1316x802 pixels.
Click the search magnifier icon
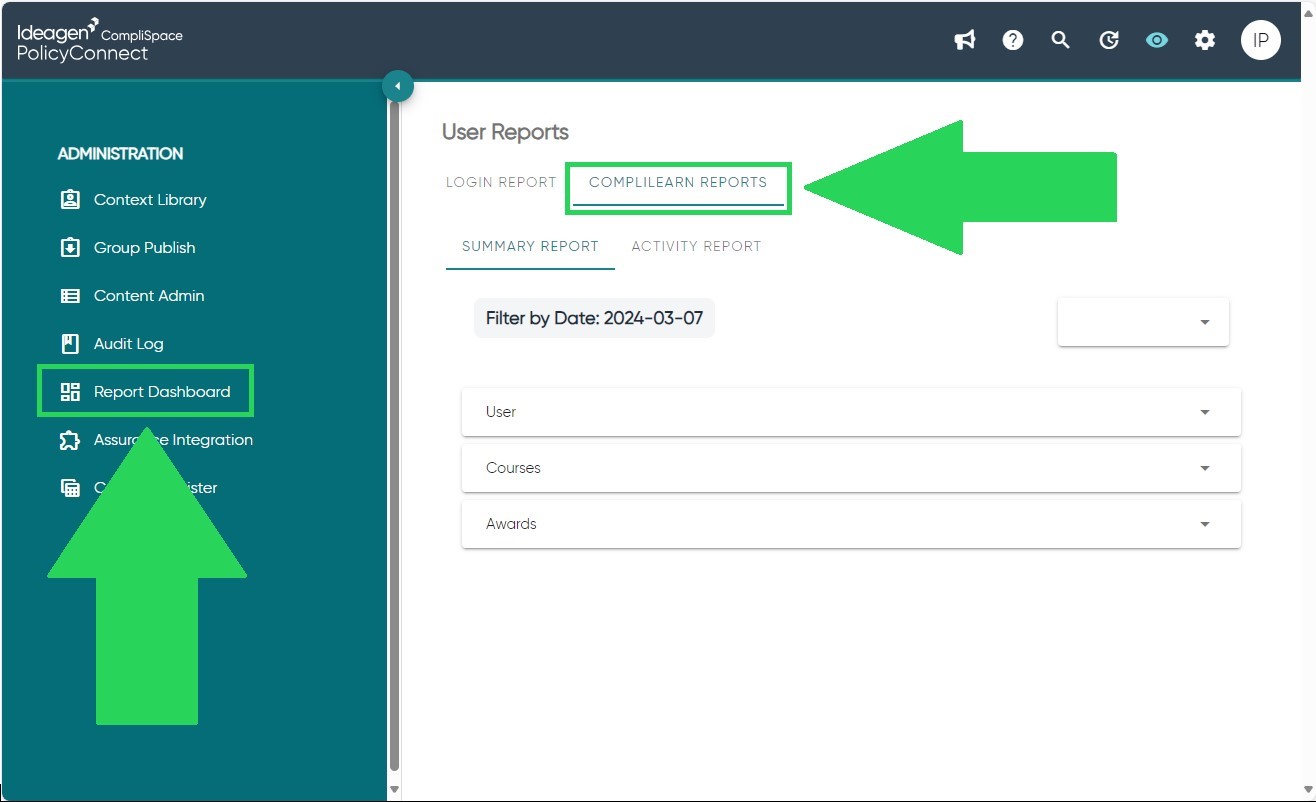click(1061, 40)
